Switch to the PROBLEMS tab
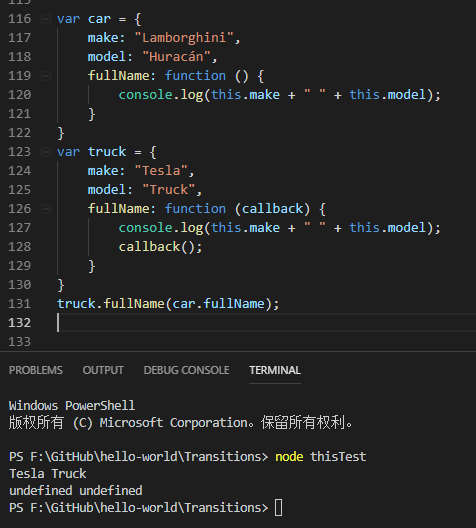This screenshot has width=476, height=528. (36, 370)
